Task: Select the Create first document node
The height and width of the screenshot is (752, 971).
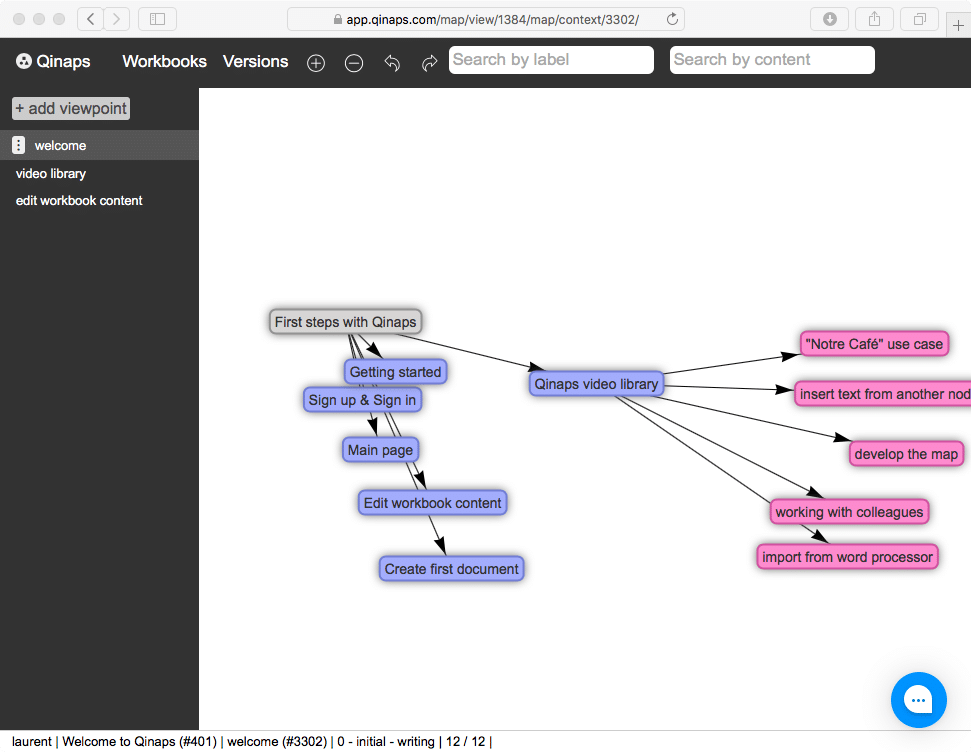Action: 451,569
